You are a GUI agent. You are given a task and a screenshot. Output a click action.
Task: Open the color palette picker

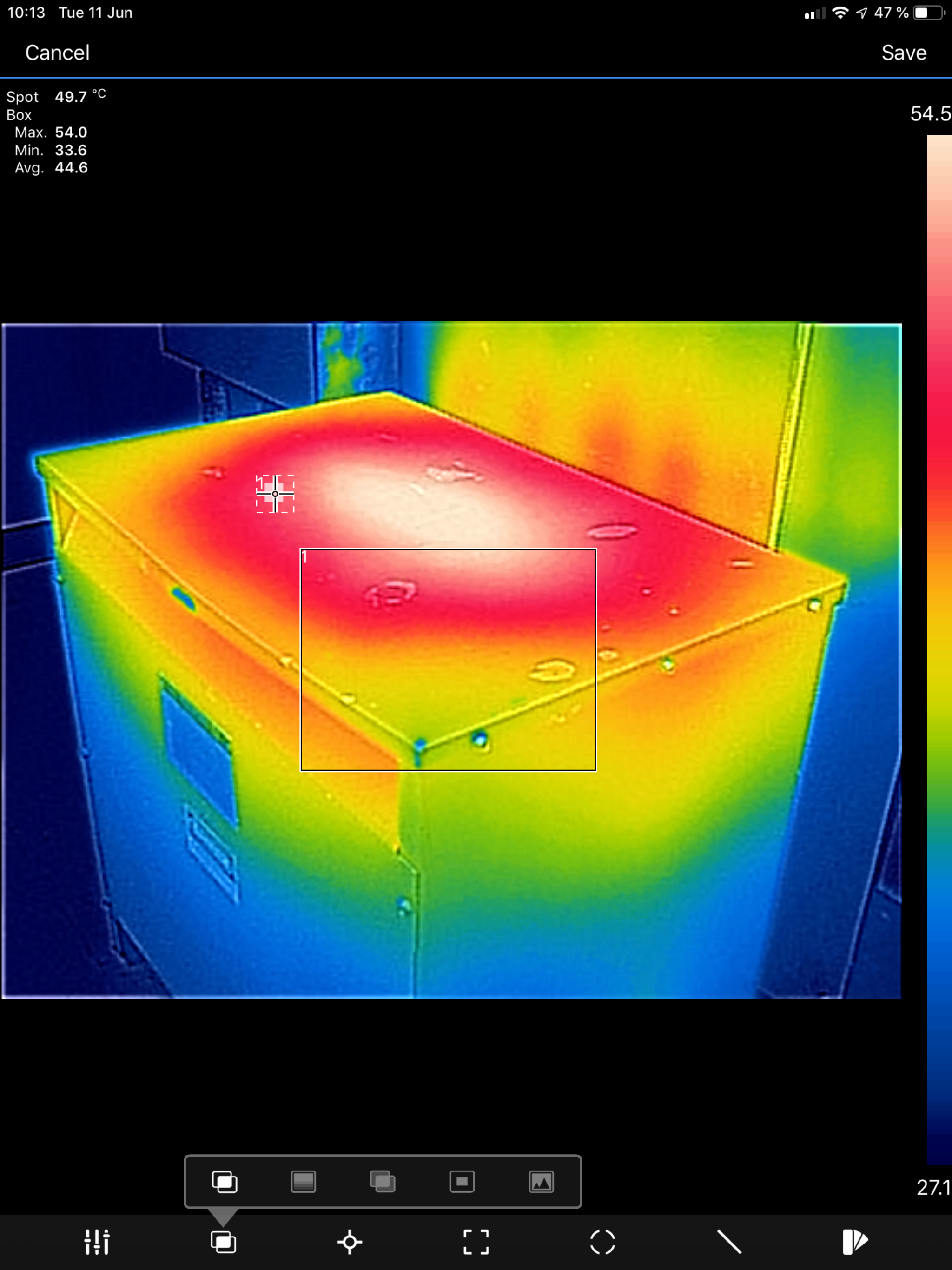click(854, 1242)
